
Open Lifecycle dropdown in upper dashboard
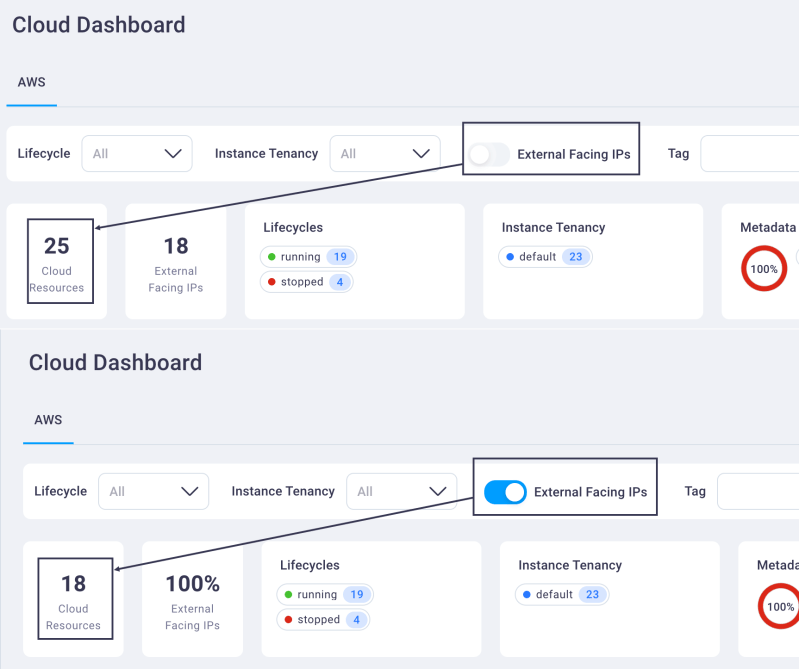click(137, 153)
